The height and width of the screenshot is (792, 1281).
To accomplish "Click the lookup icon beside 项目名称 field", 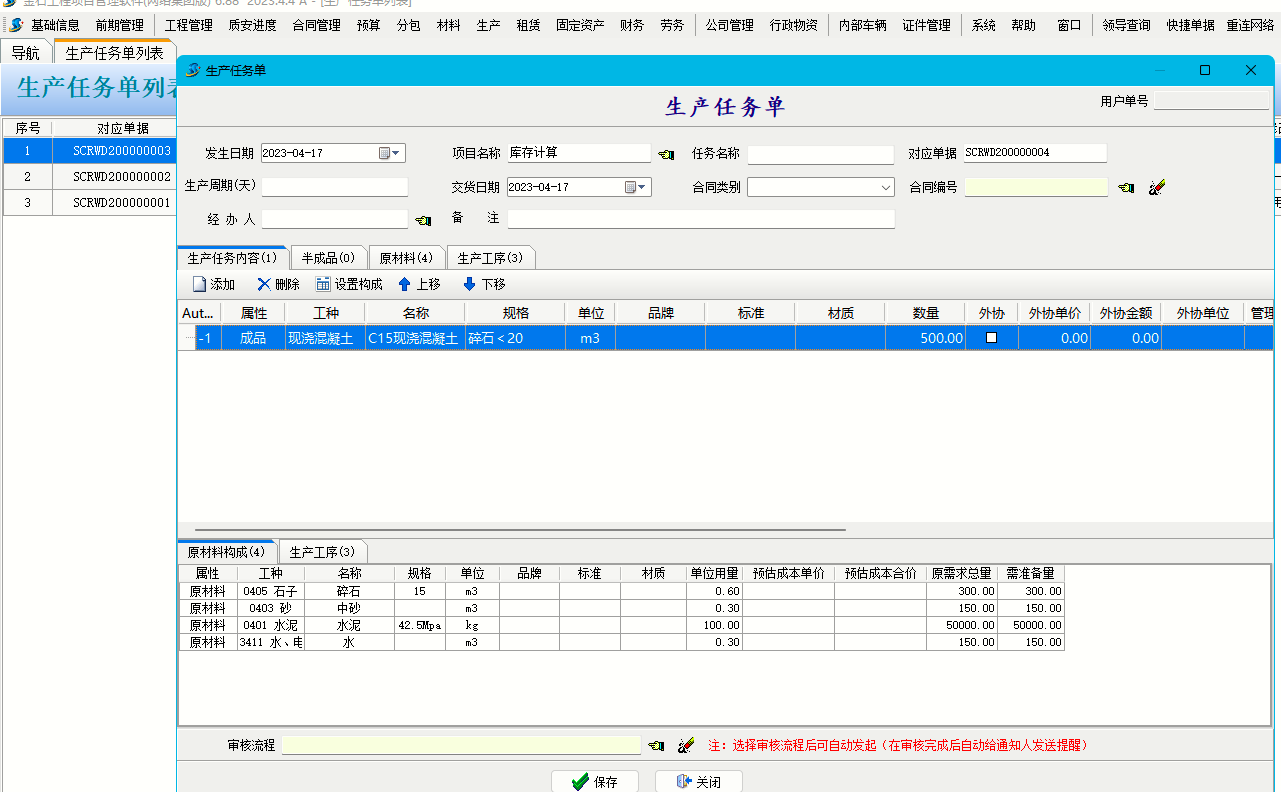I will 666,155.
